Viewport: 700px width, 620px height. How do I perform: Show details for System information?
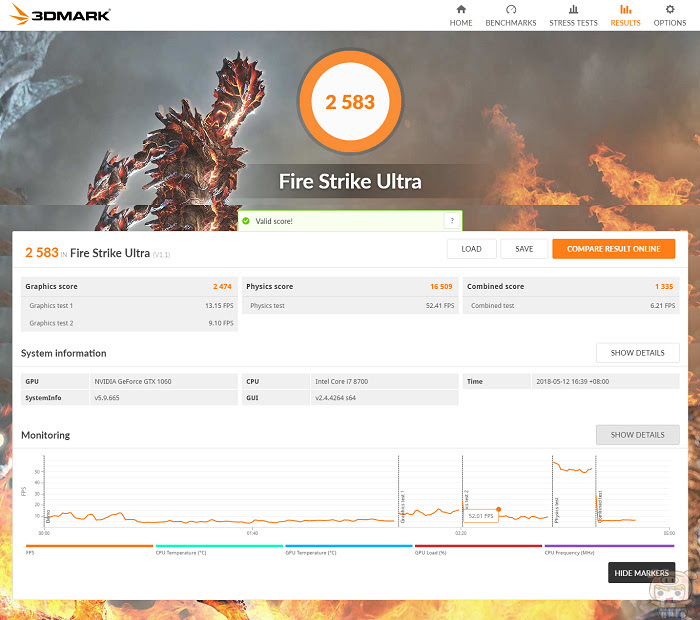point(638,353)
